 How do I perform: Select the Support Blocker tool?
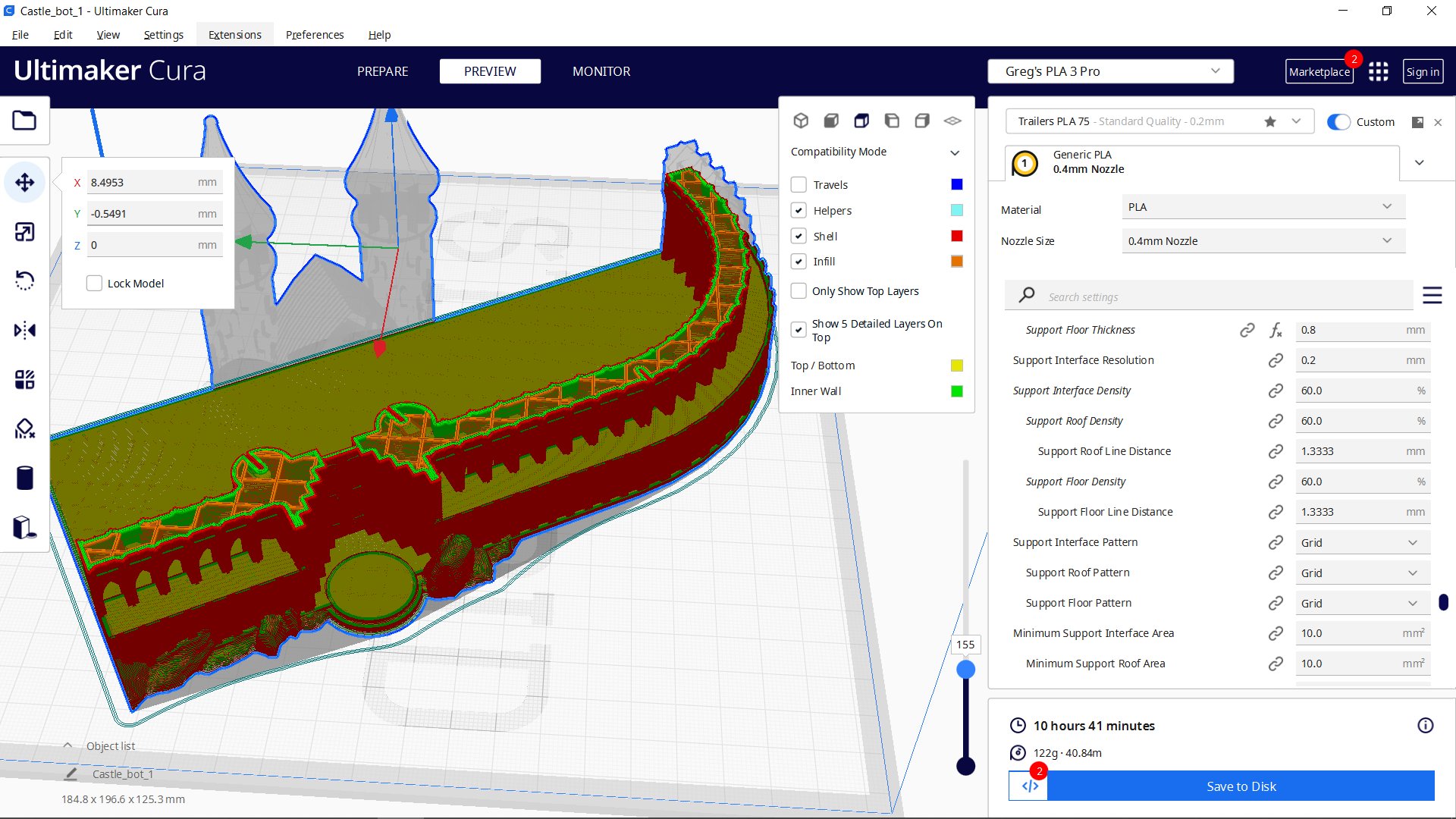[25, 428]
